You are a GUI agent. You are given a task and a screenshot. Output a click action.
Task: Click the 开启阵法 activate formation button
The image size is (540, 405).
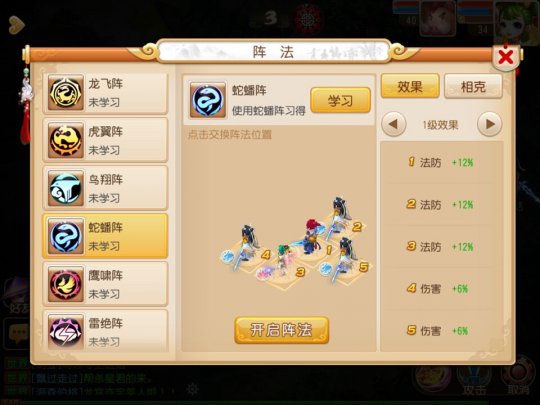tap(281, 330)
